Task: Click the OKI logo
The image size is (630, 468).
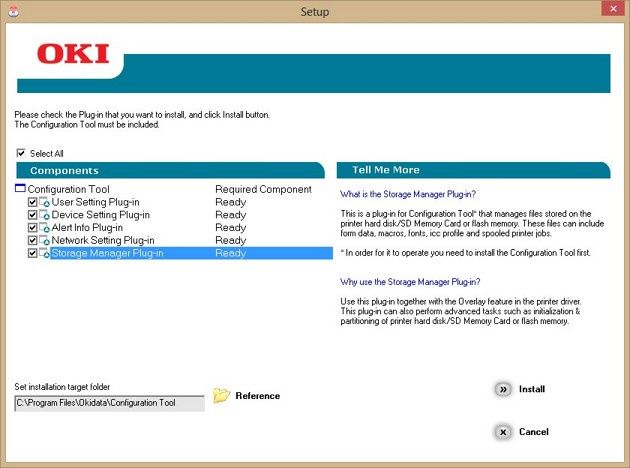Action: point(73,54)
